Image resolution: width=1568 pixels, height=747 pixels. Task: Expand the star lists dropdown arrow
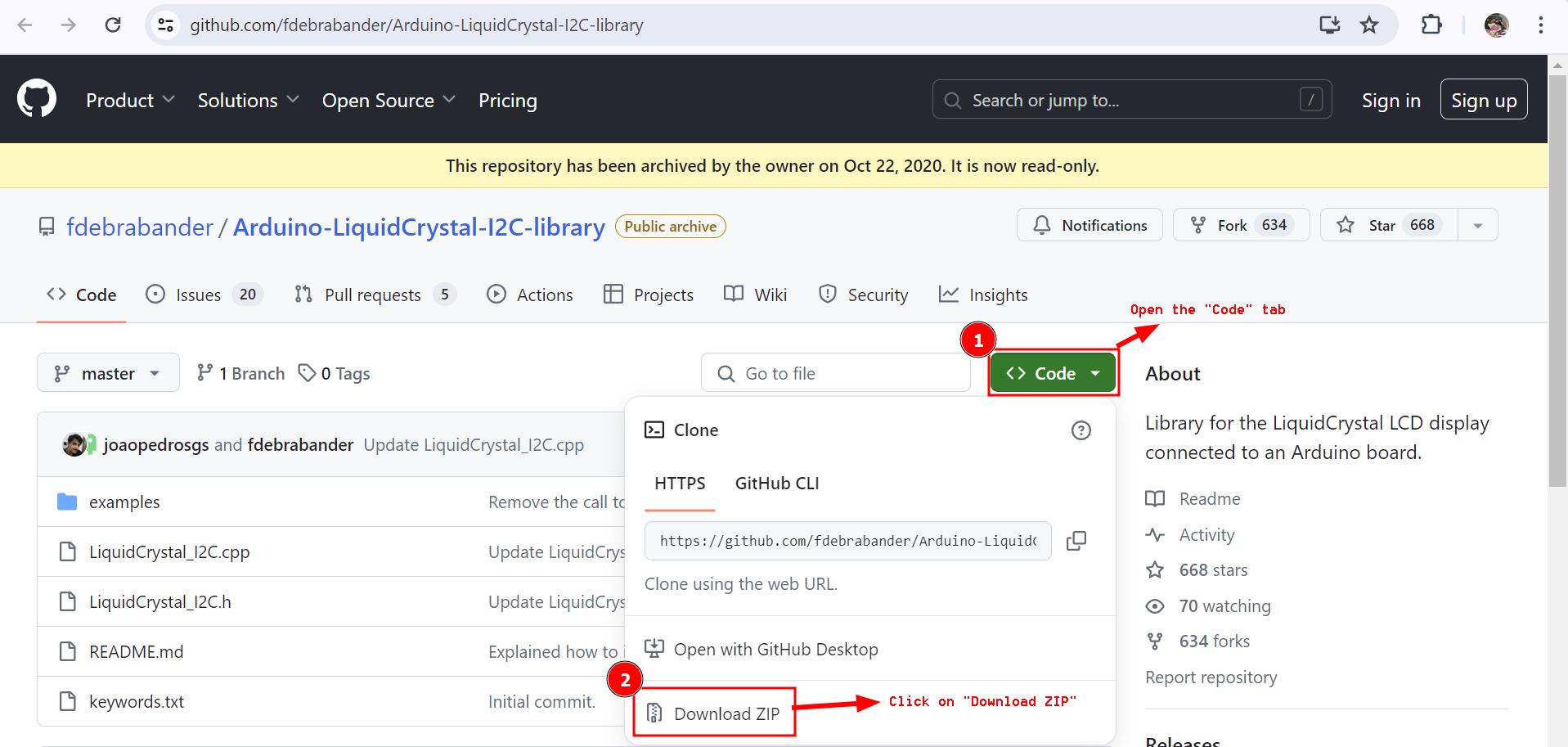[x=1477, y=225]
